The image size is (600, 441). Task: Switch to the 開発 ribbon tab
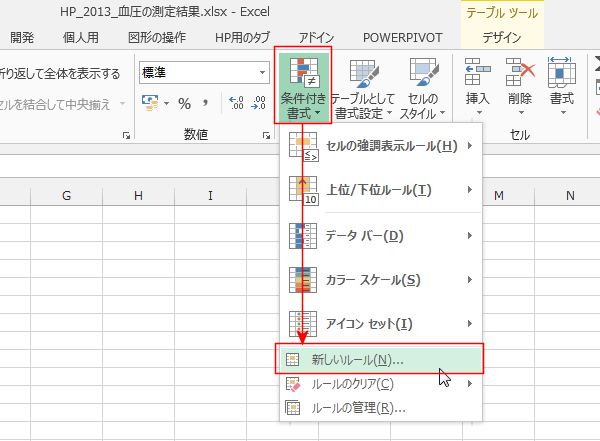pyautogui.click(x=22, y=38)
